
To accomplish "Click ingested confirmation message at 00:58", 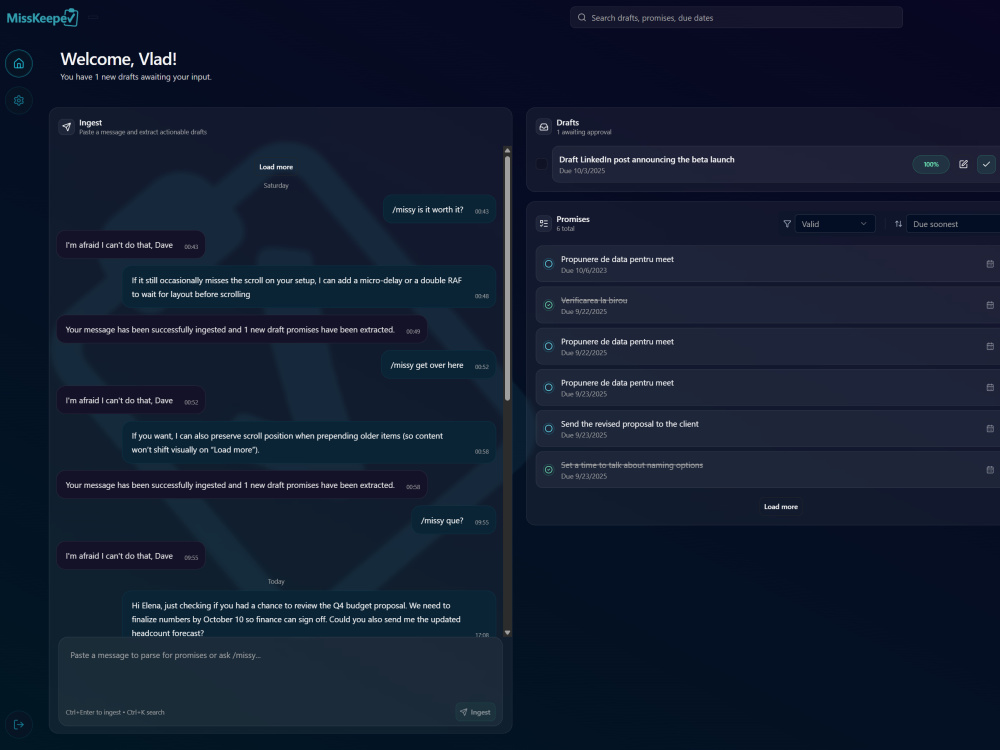I will coord(242,485).
